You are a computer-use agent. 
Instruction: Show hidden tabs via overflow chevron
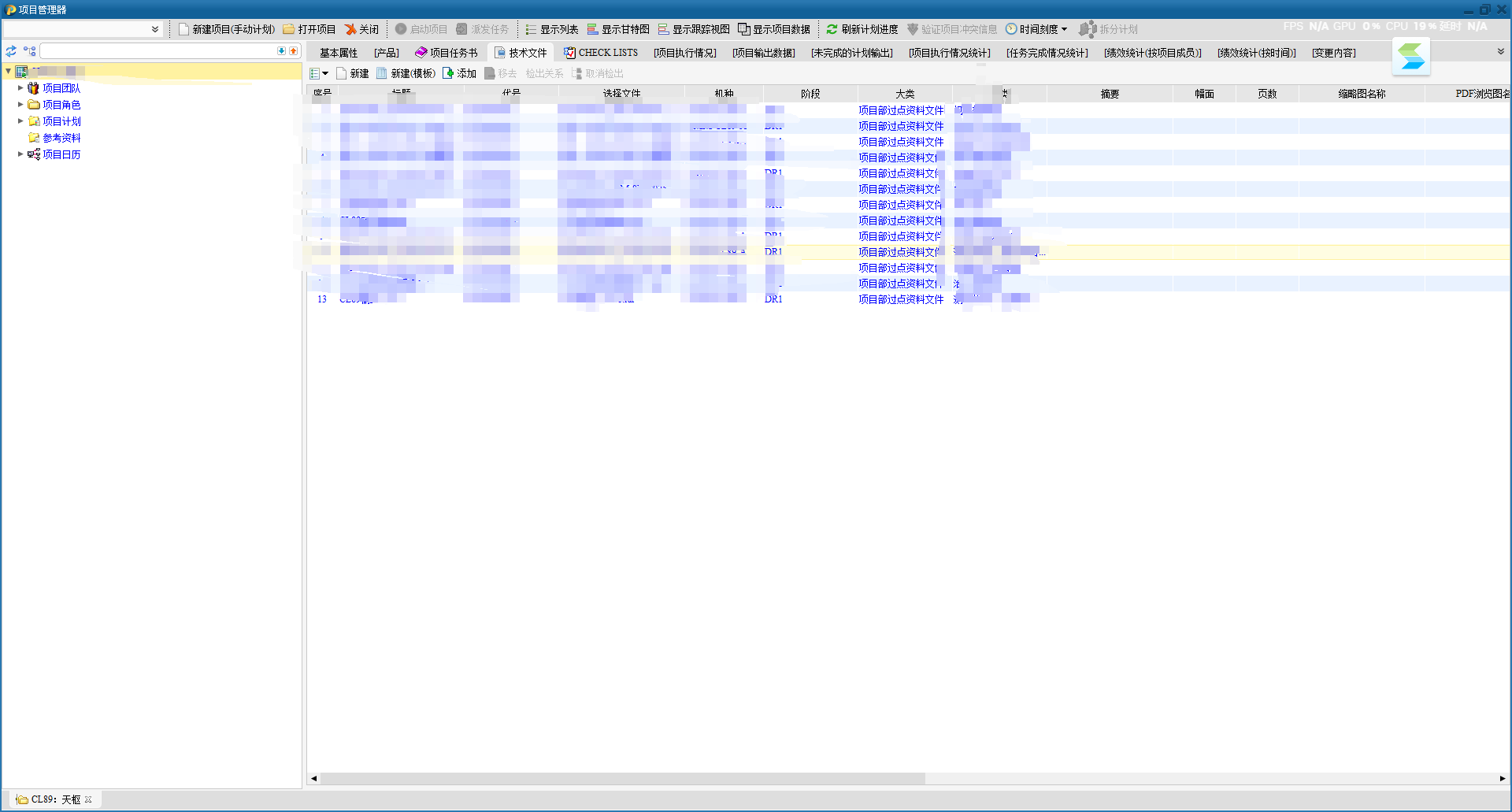coord(1501,52)
